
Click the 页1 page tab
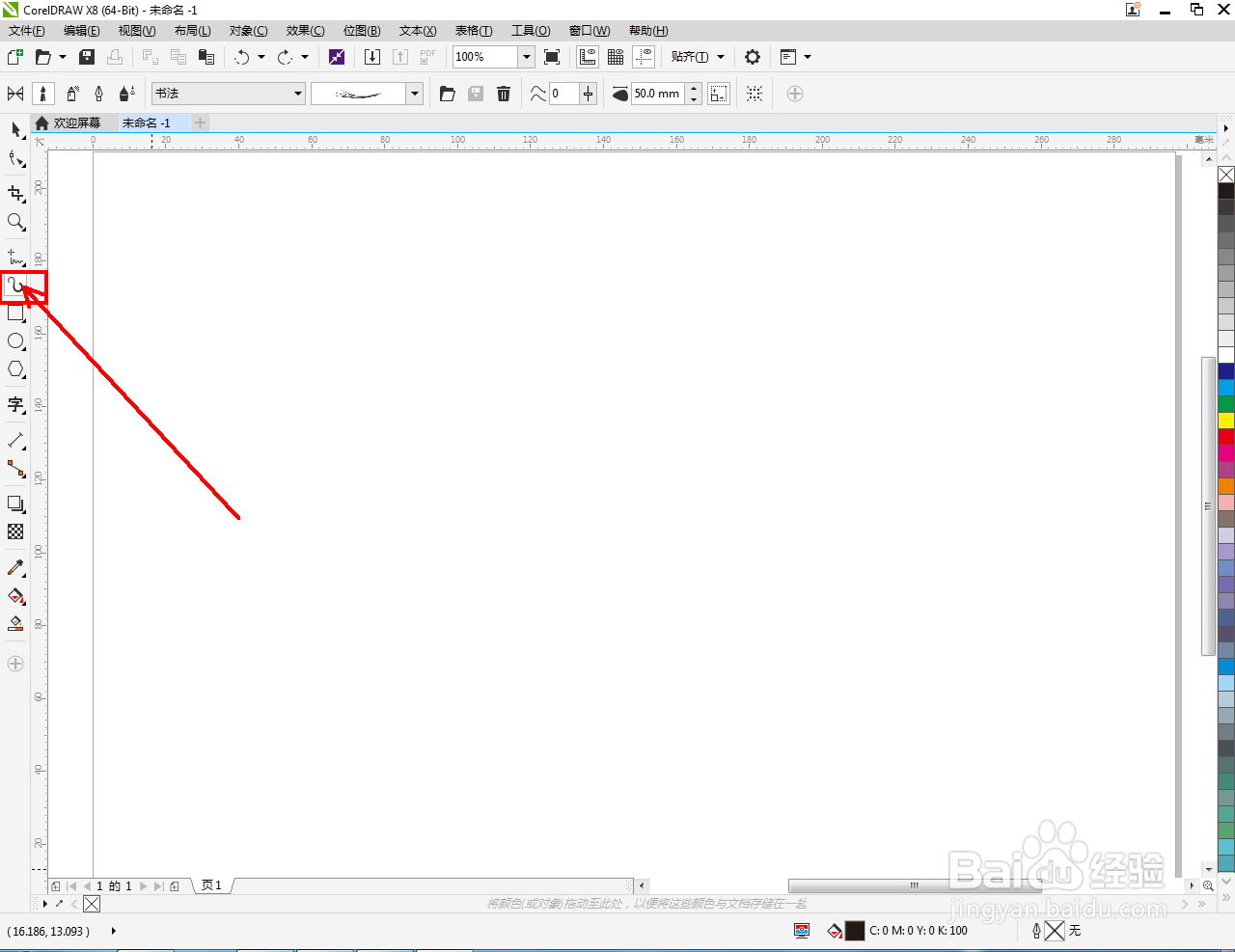pos(211,885)
